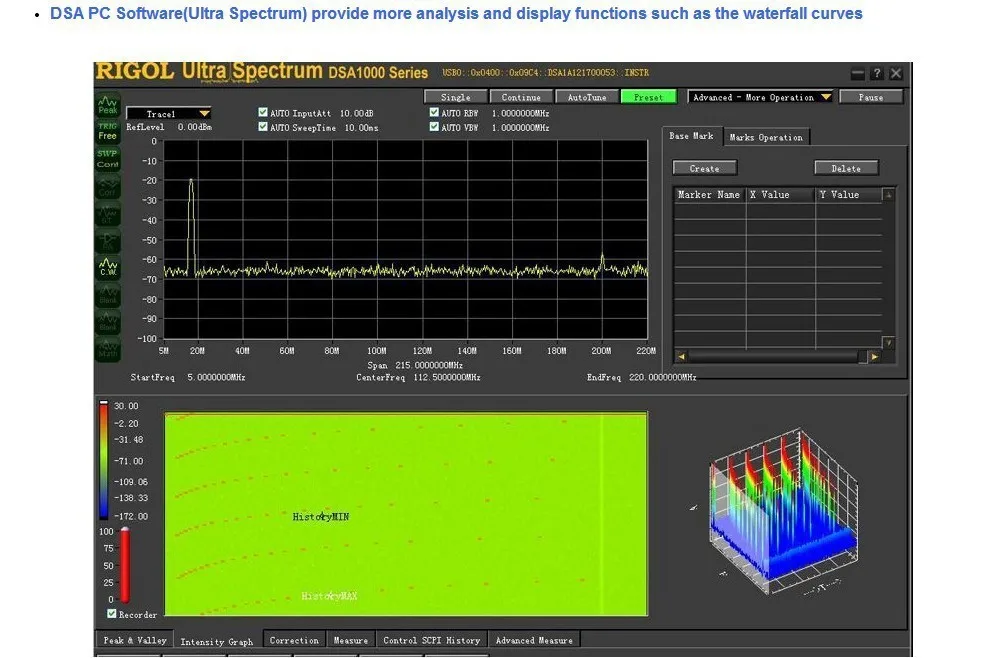Uncheck the AUTO RBW checkbox

(x=434, y=112)
